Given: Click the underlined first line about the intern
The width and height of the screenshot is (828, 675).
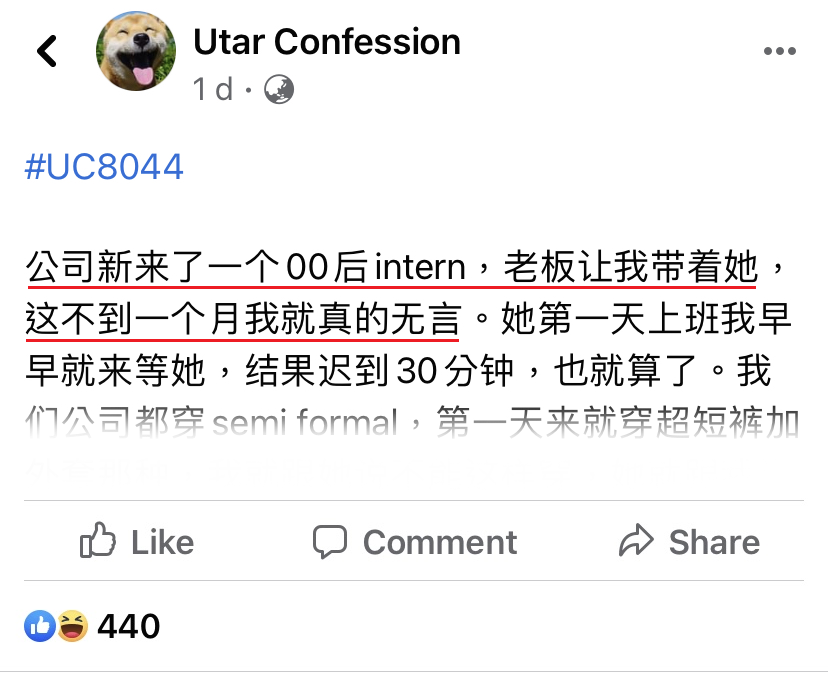Looking at the screenshot, I should 390,269.
